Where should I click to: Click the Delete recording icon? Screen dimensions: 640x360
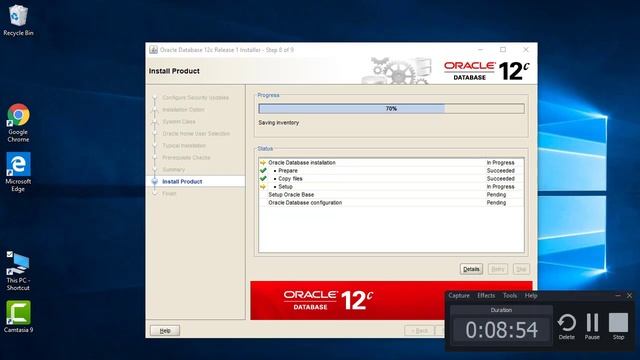(x=567, y=326)
